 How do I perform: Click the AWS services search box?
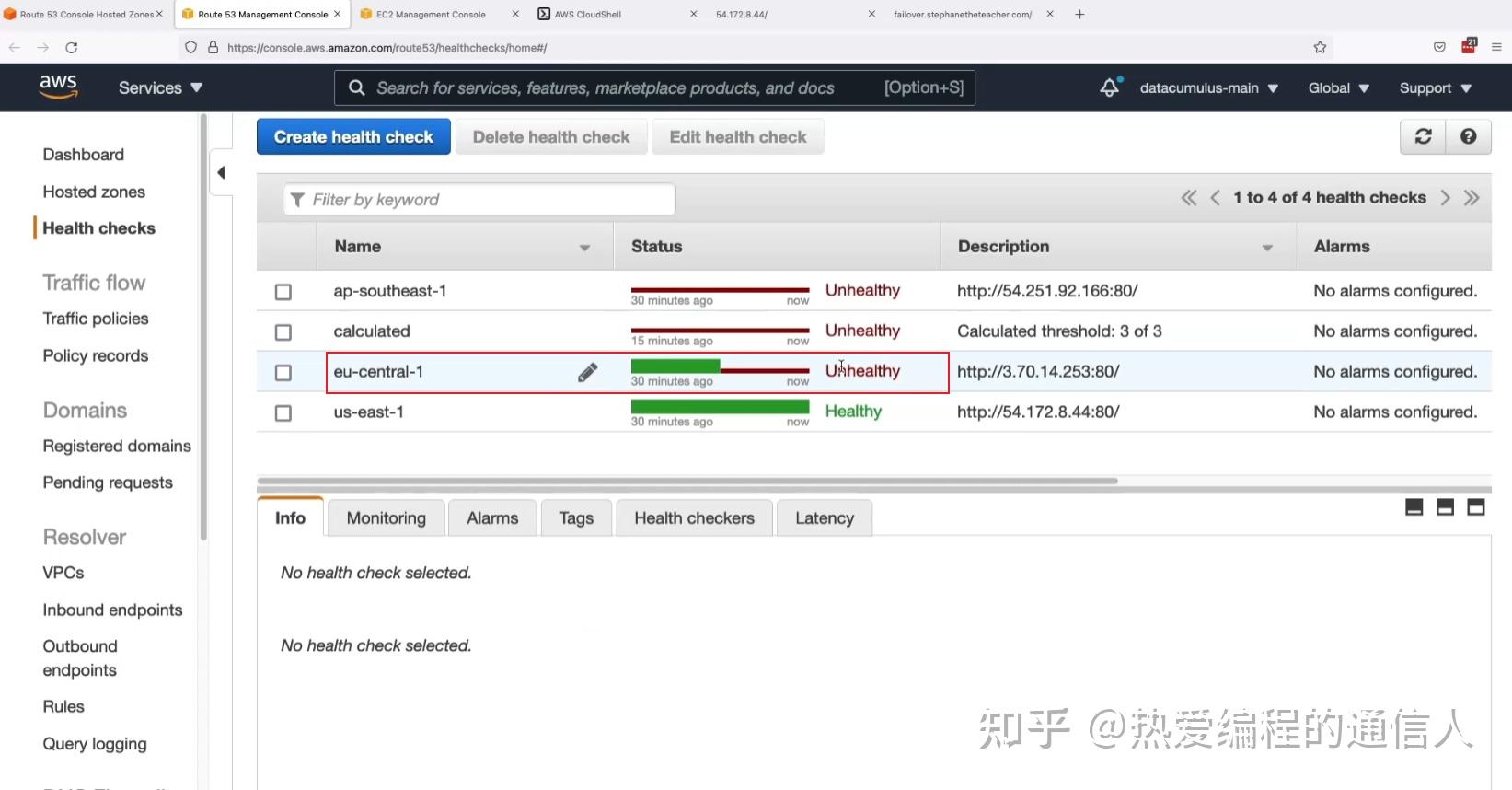[654, 87]
